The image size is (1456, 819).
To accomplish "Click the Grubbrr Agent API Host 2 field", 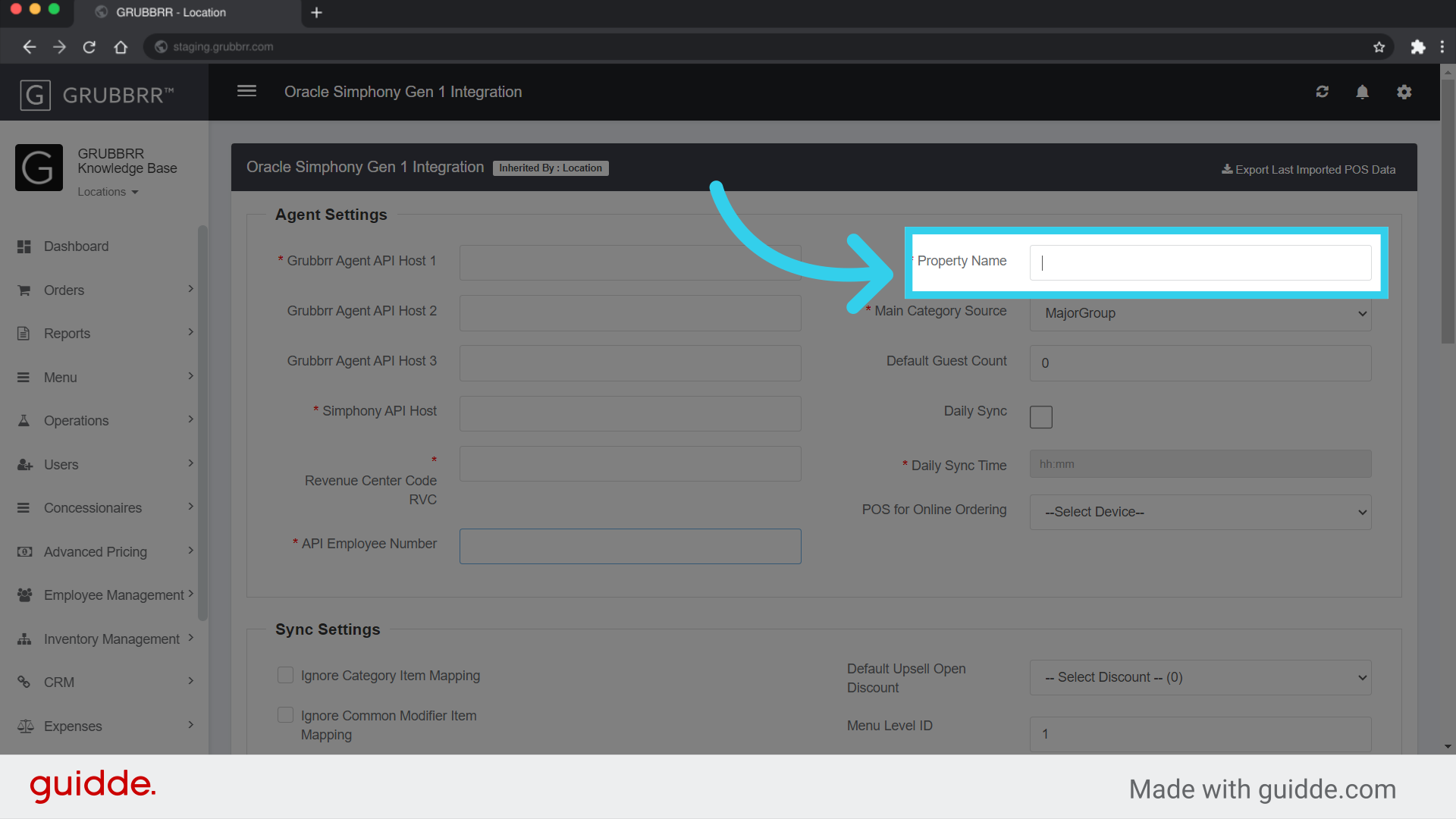I will (630, 313).
